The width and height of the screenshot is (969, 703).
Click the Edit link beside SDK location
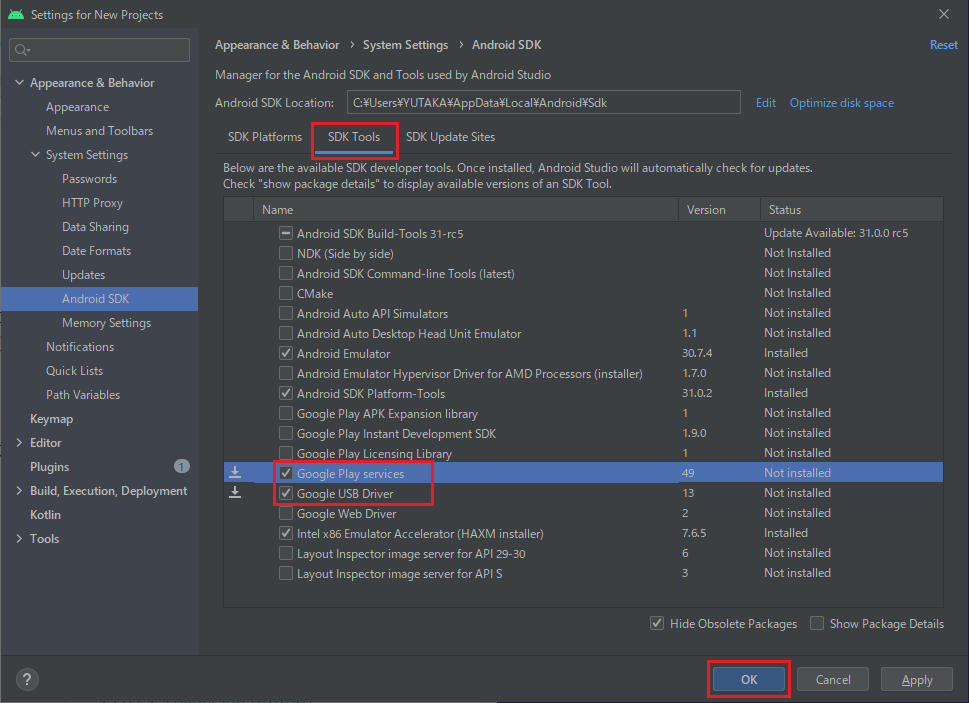[x=766, y=103]
